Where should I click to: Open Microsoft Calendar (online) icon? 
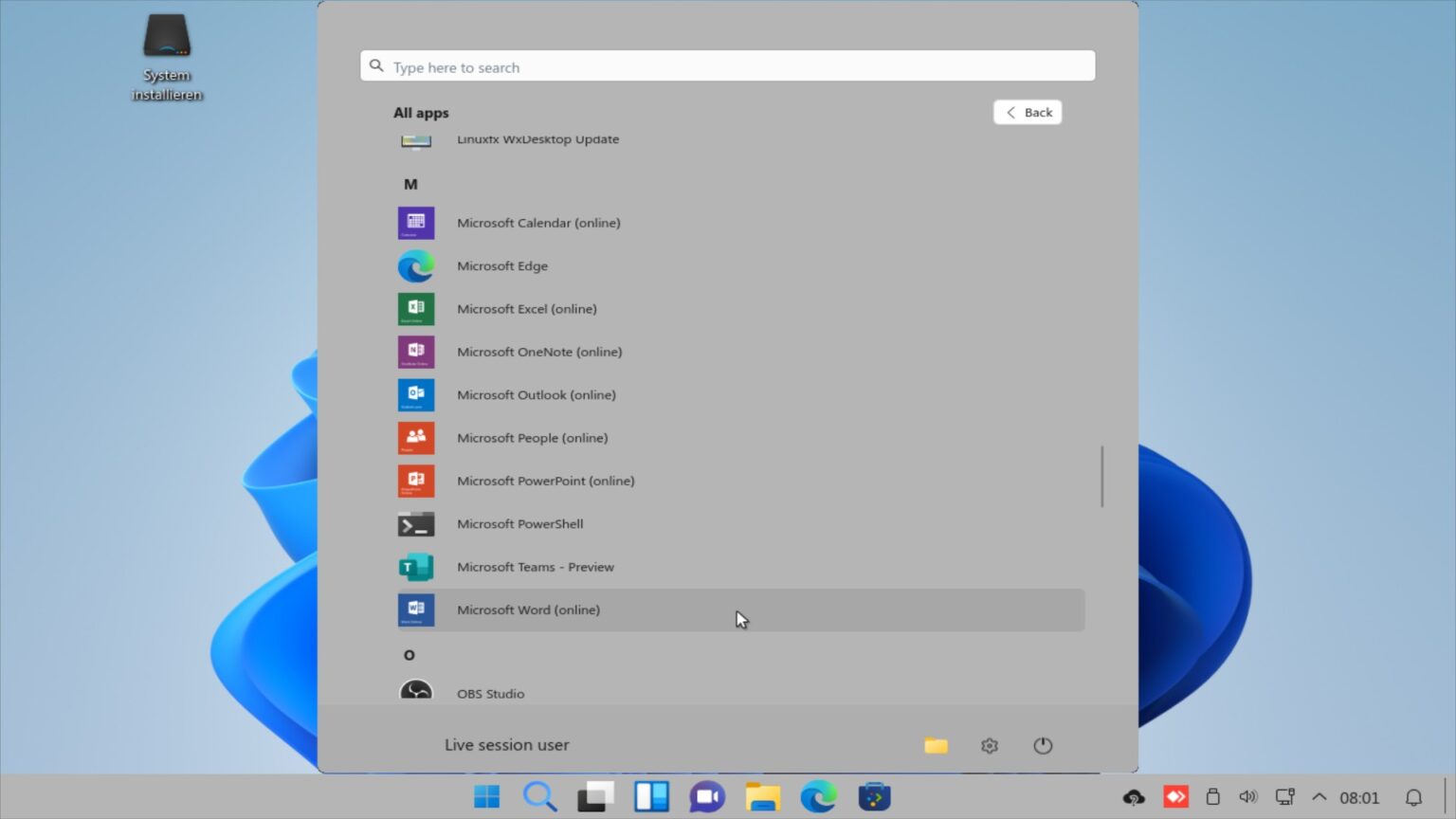point(416,223)
